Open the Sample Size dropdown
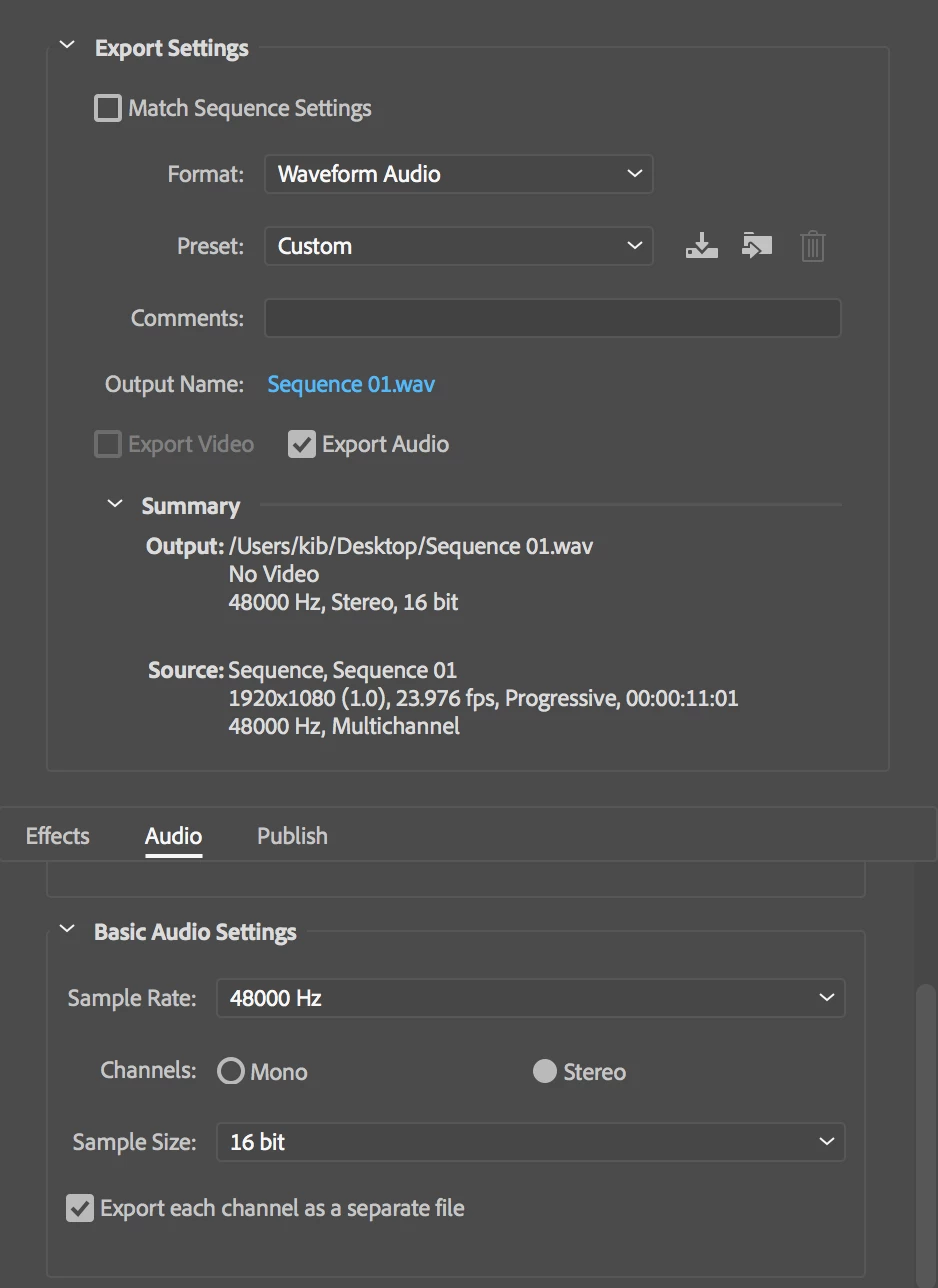This screenshot has width=938, height=1288. point(531,1142)
